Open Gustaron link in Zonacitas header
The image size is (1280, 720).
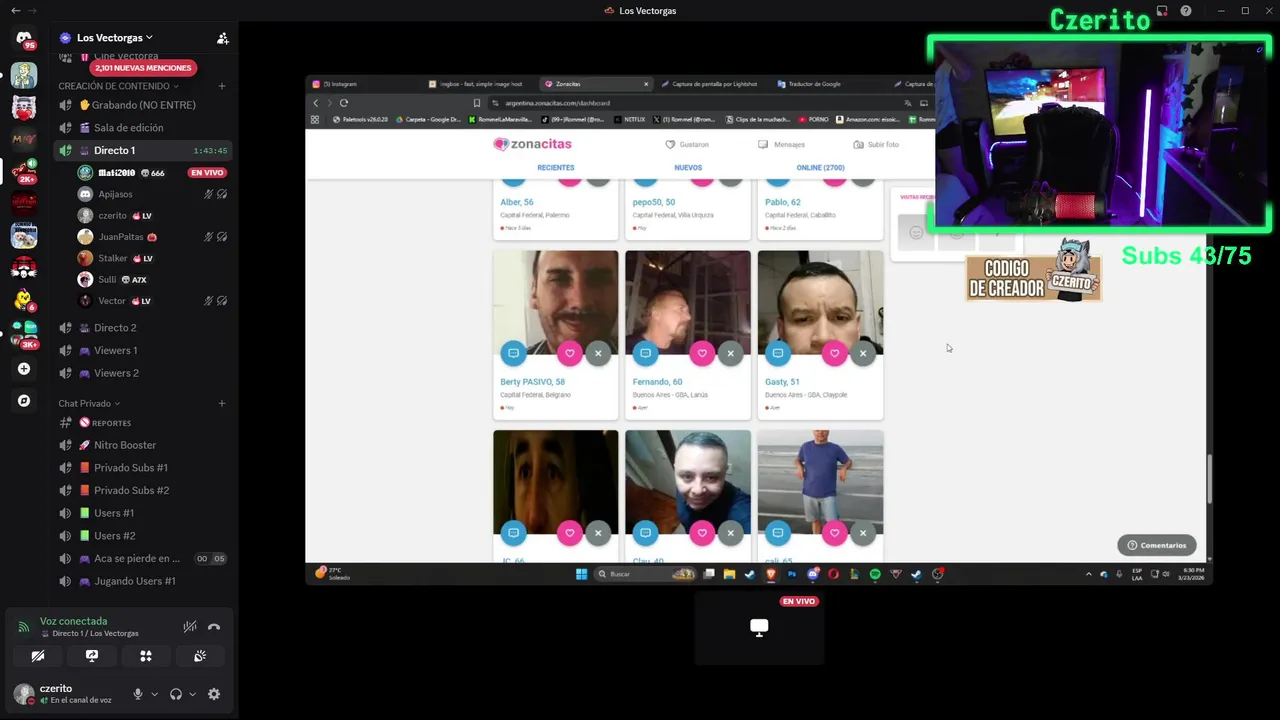(x=687, y=144)
